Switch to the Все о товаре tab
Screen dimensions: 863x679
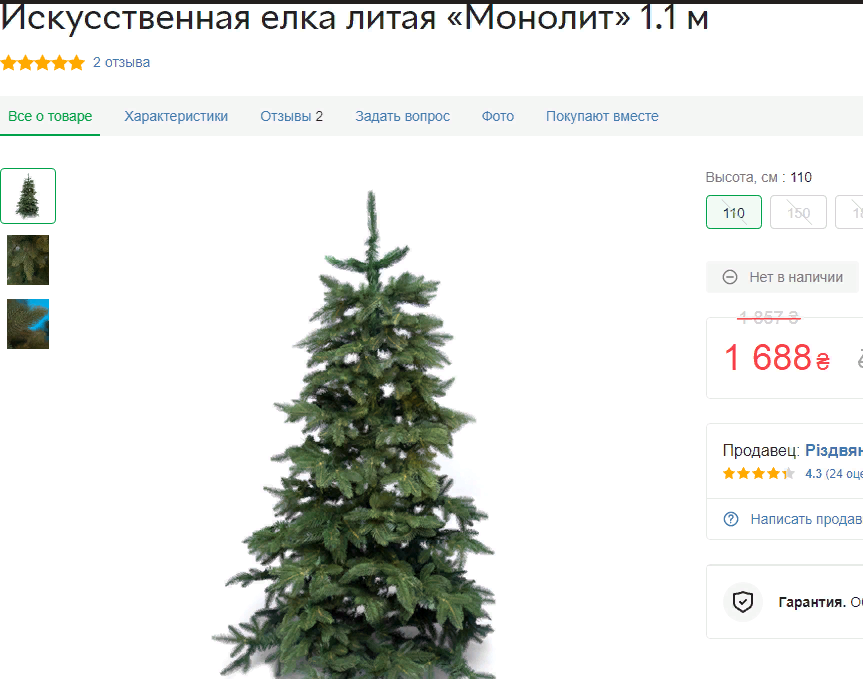tap(50, 116)
